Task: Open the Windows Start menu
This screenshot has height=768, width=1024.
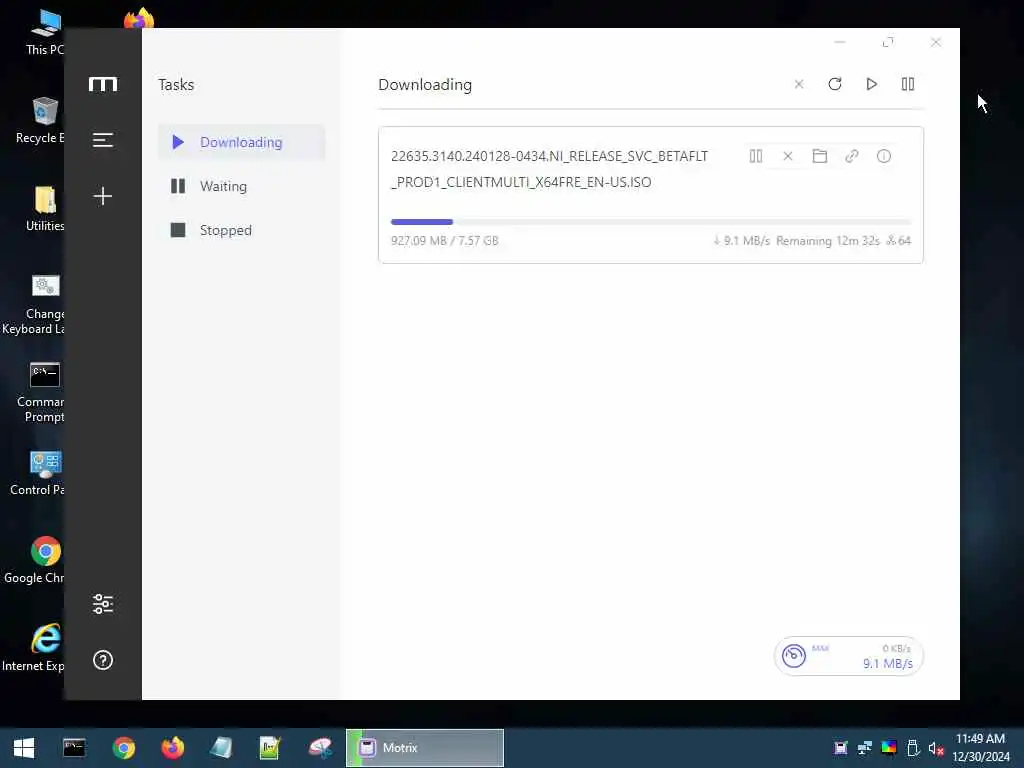Action: point(24,748)
